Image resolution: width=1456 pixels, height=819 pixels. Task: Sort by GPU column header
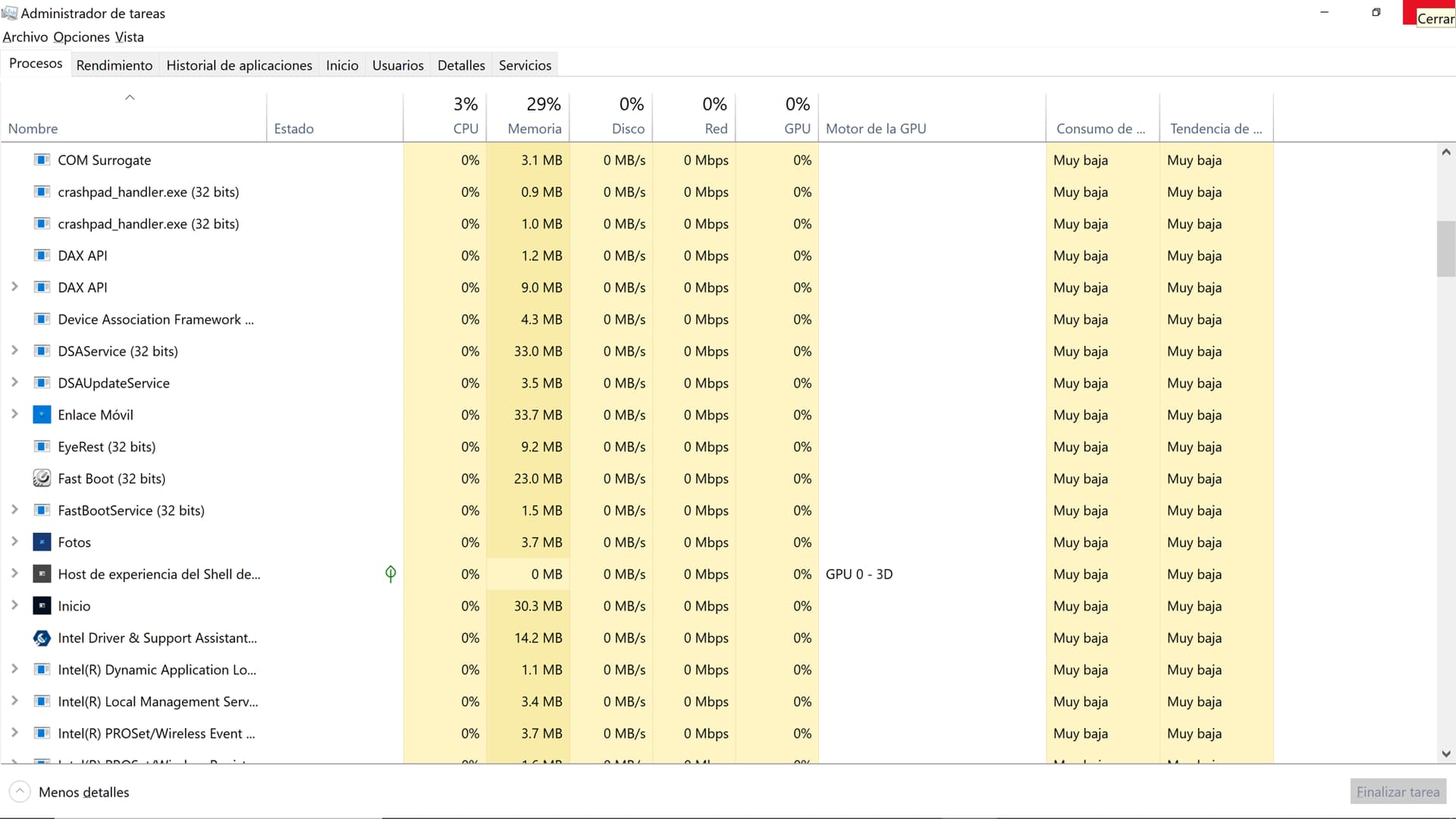click(x=777, y=118)
